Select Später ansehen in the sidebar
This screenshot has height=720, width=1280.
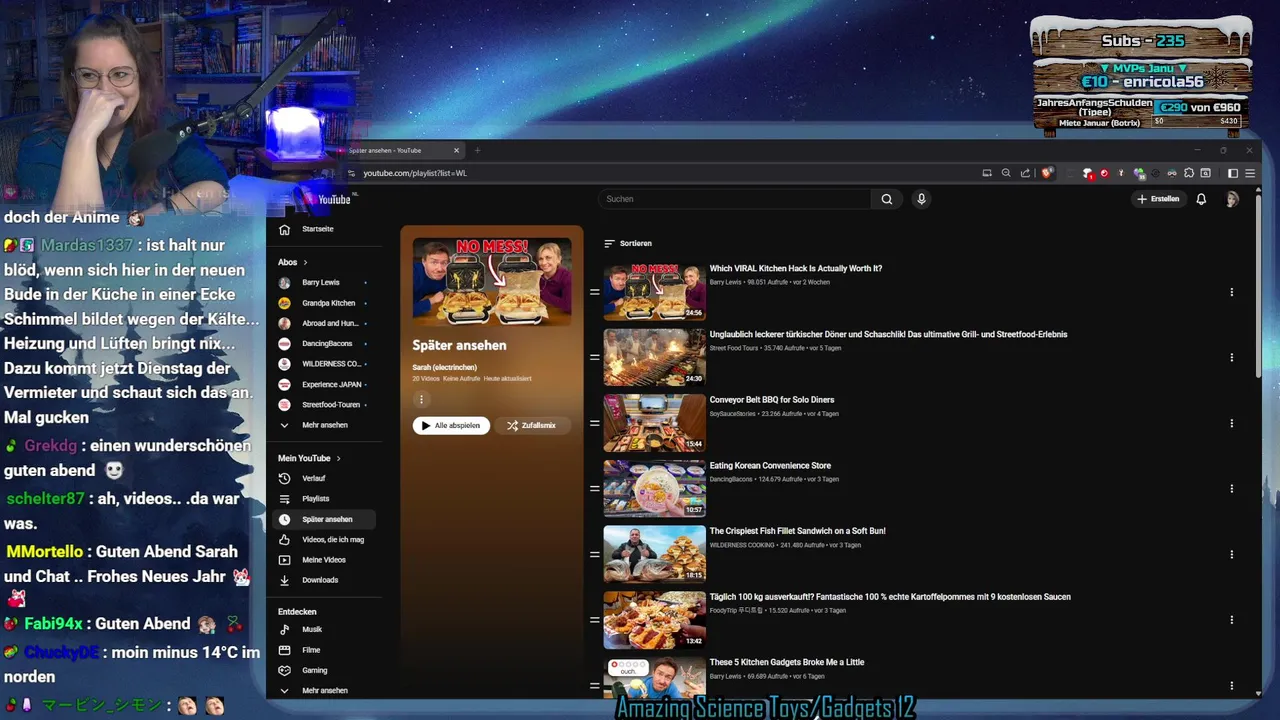(326, 519)
